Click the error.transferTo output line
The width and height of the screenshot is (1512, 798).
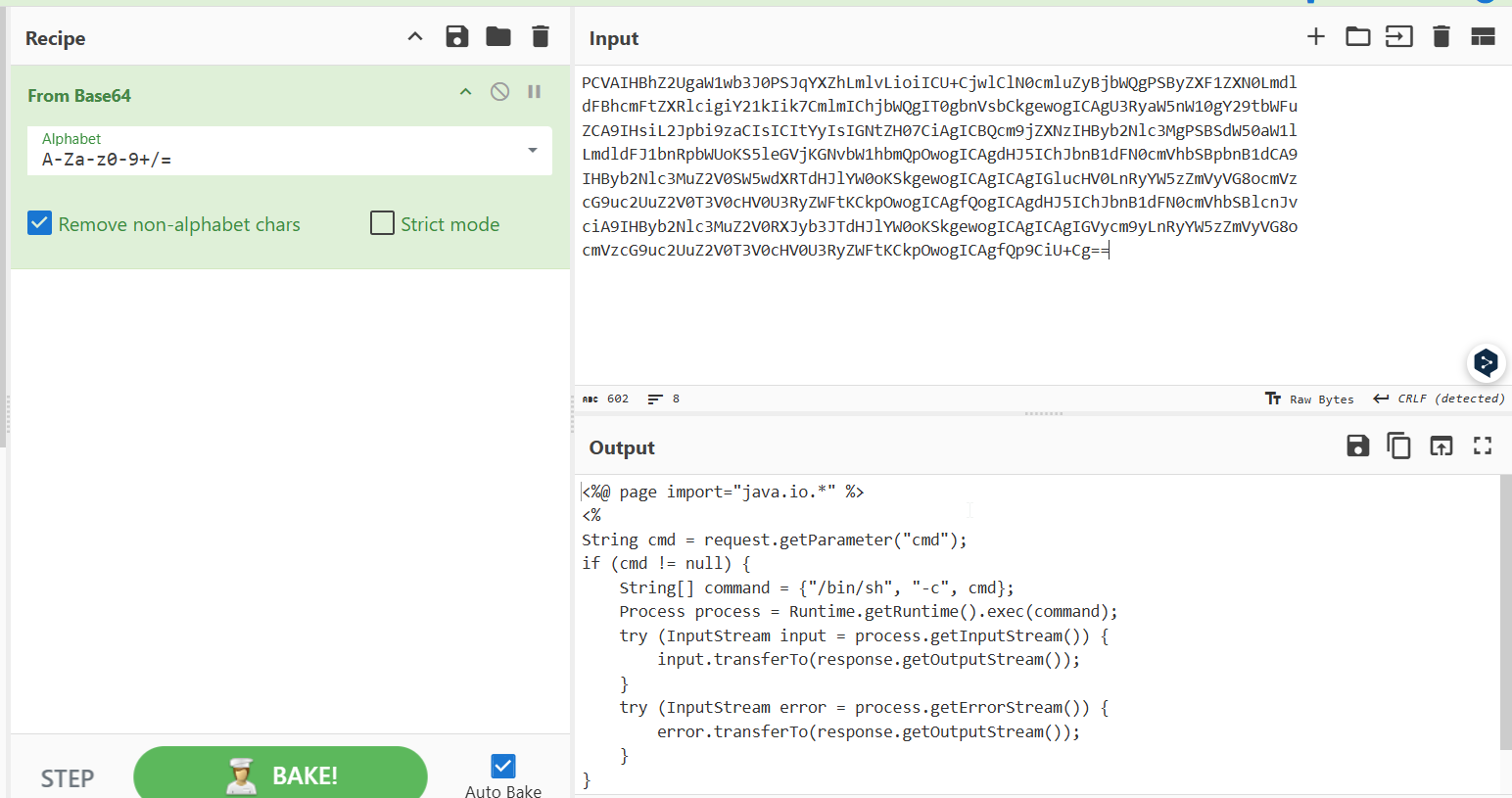tap(869, 731)
